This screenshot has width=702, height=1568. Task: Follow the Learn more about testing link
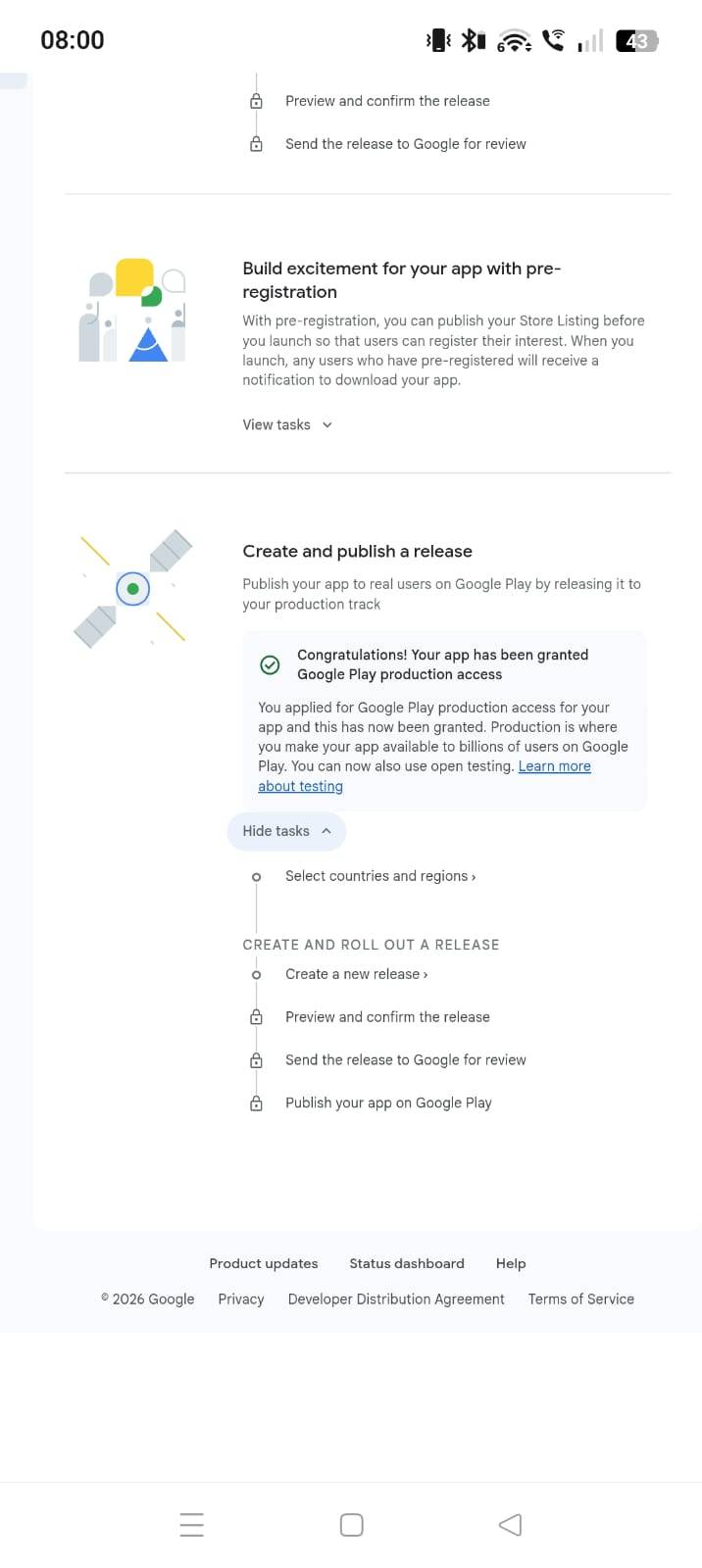(425, 776)
